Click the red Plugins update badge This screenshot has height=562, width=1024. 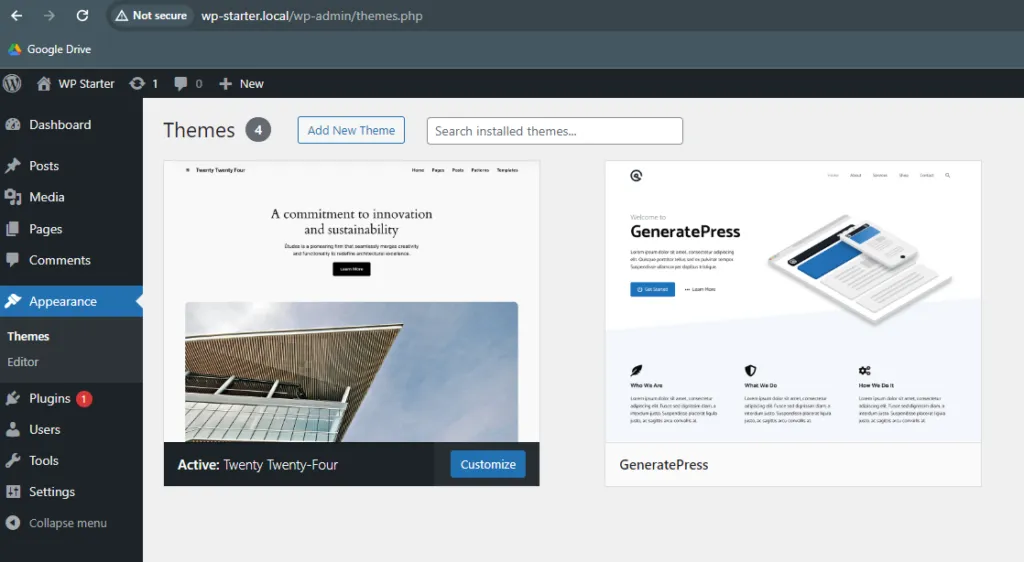84,399
